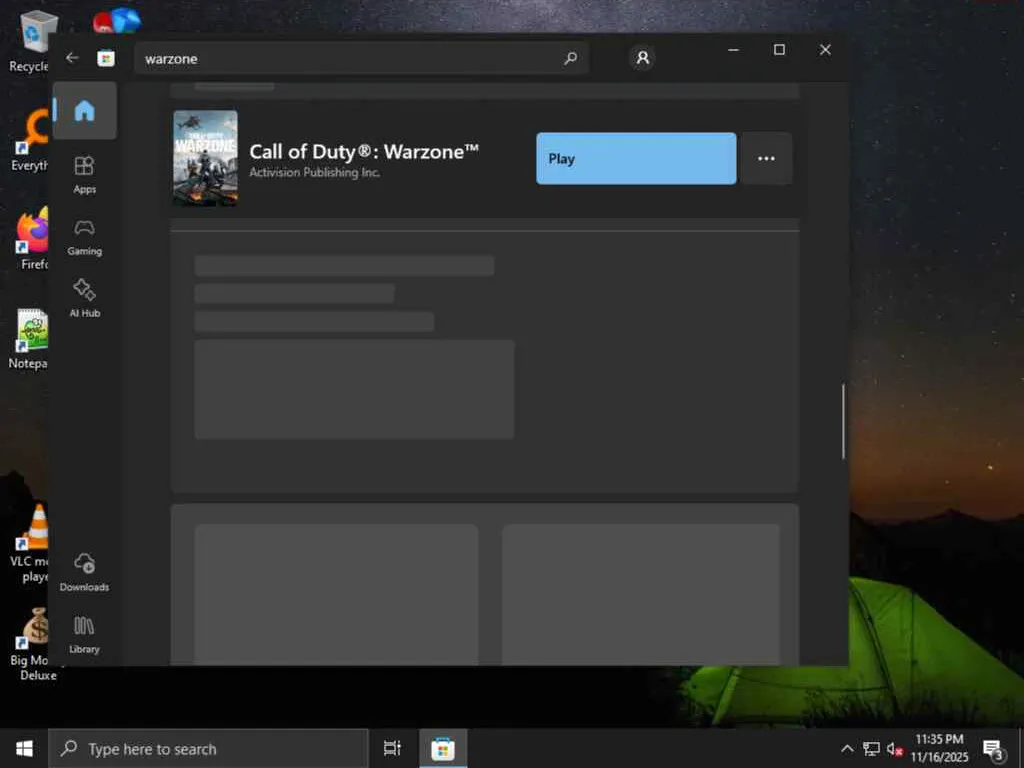Screen dimensions: 1024x768
Task: Select the Everything desktop shortcut
Action: point(29,140)
